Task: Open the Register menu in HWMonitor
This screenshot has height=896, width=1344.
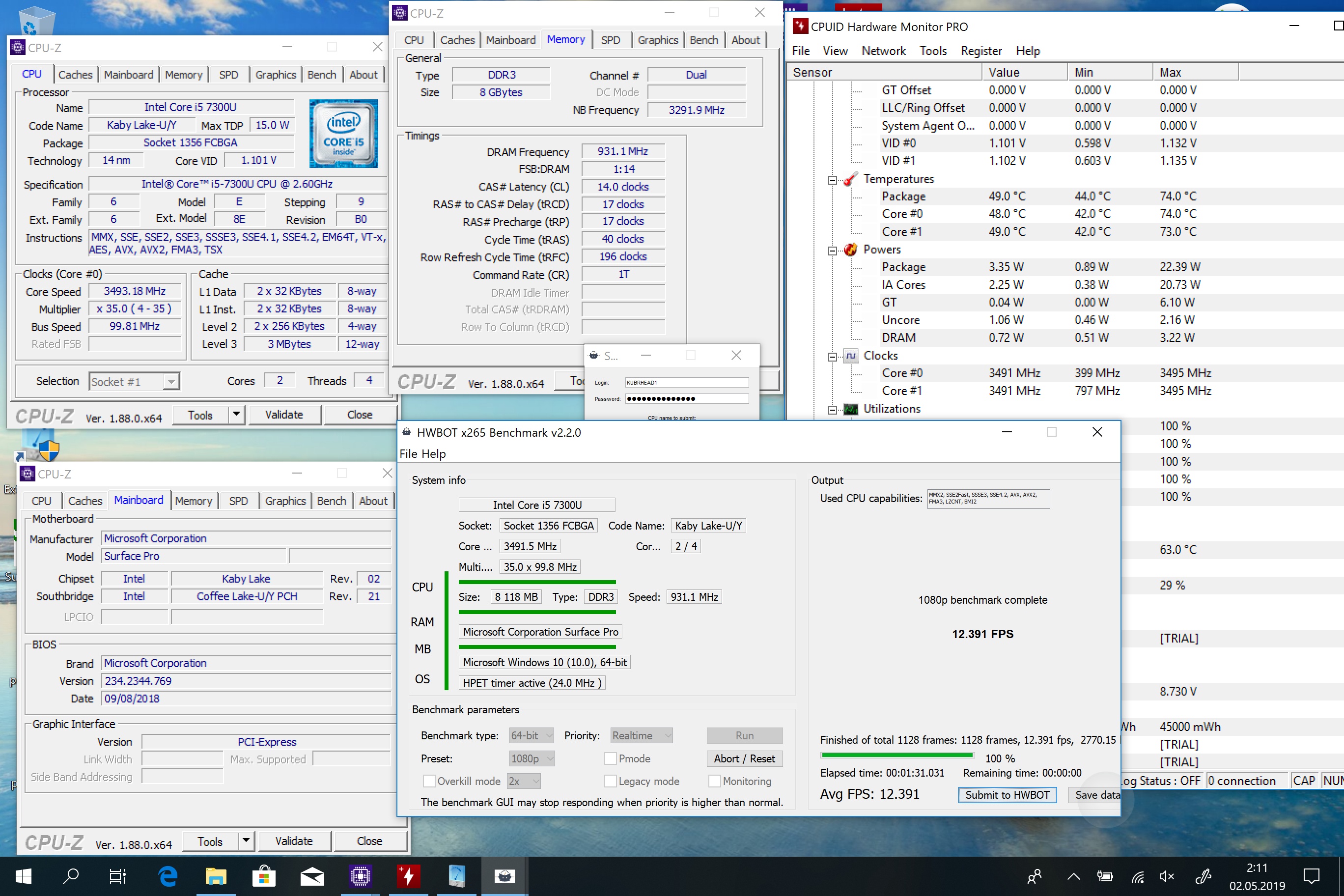Action: (981, 51)
